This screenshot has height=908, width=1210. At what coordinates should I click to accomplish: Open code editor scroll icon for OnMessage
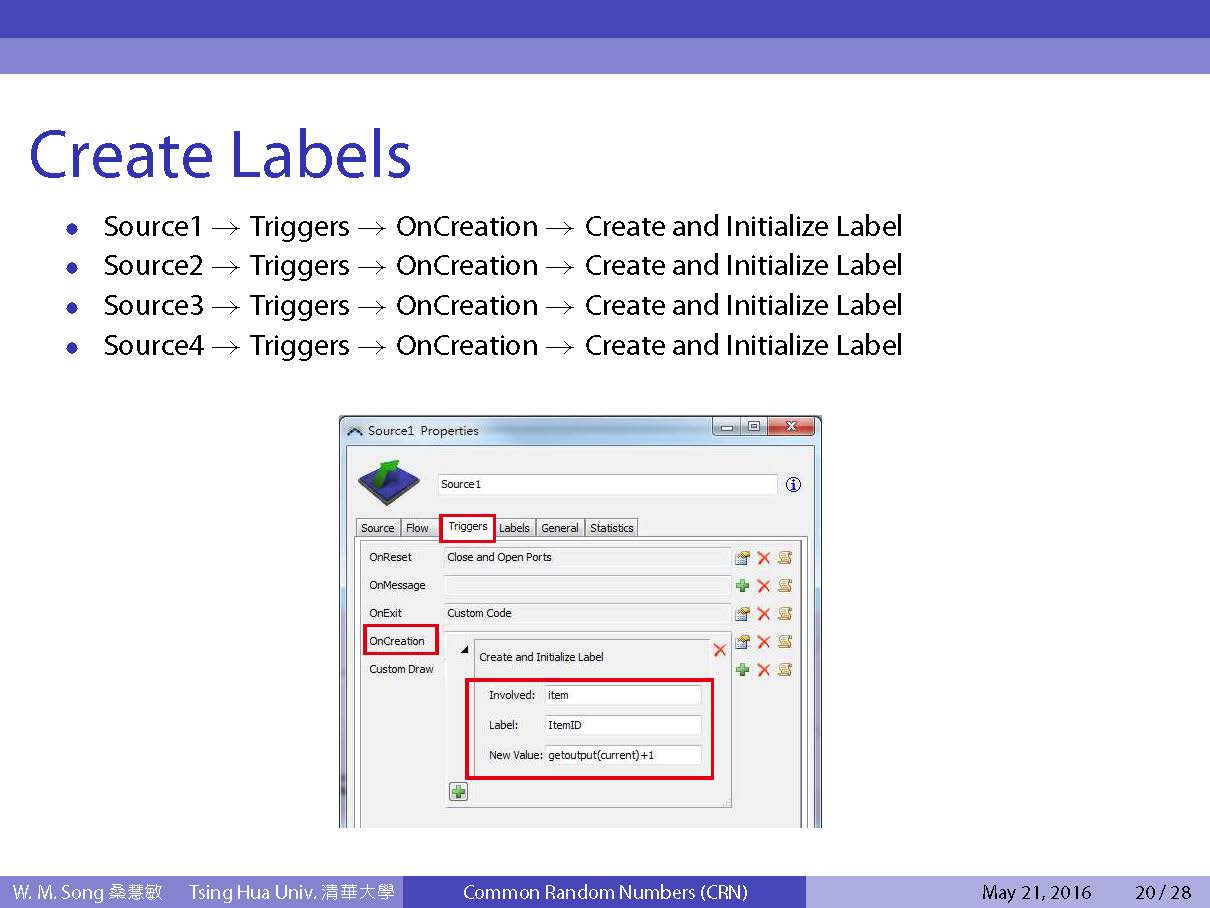(785, 586)
